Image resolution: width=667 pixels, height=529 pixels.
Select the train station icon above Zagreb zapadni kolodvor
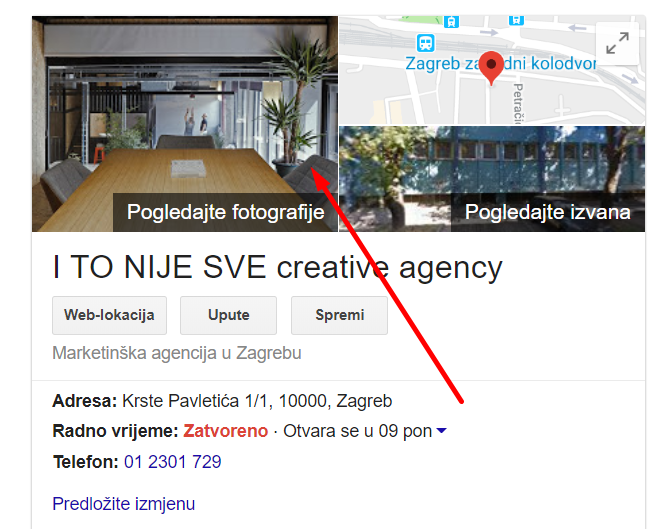pos(425,43)
